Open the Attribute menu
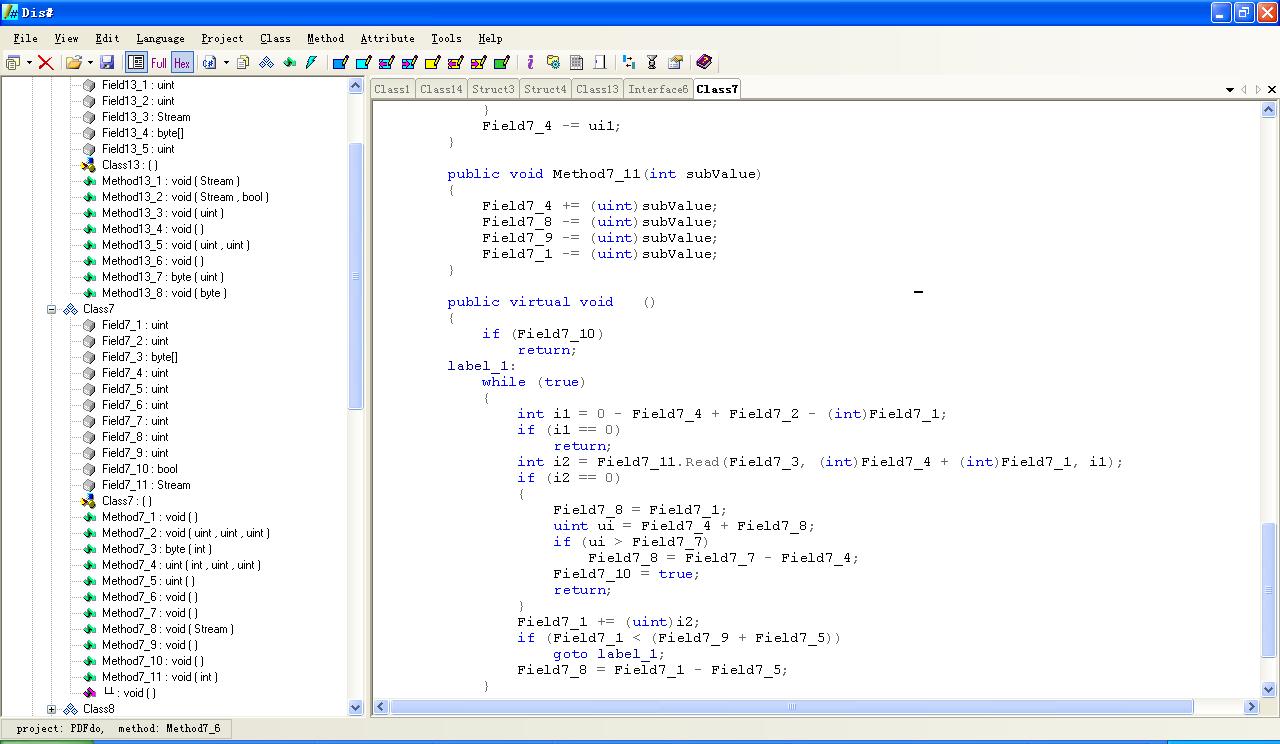Screen dimensions: 1280x744 click(387, 38)
